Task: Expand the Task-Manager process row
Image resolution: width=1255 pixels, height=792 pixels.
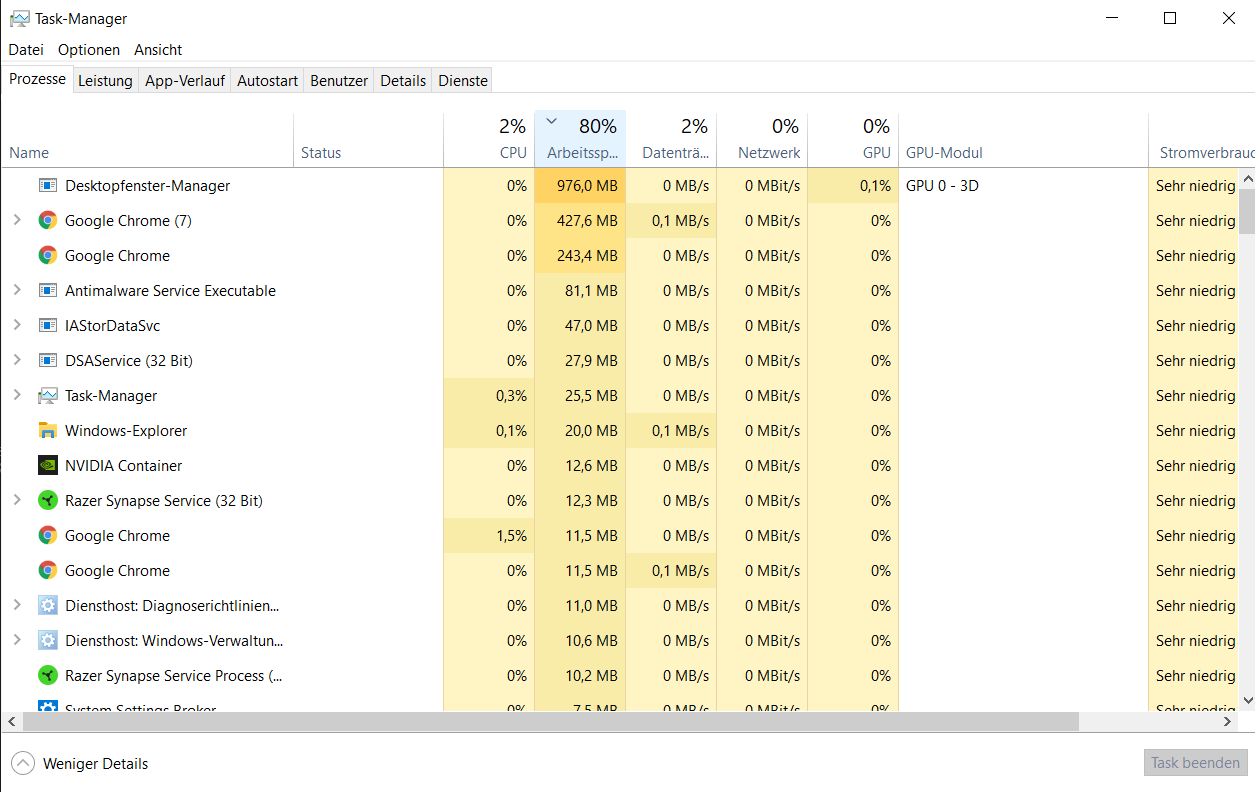Action: pyautogui.click(x=17, y=395)
